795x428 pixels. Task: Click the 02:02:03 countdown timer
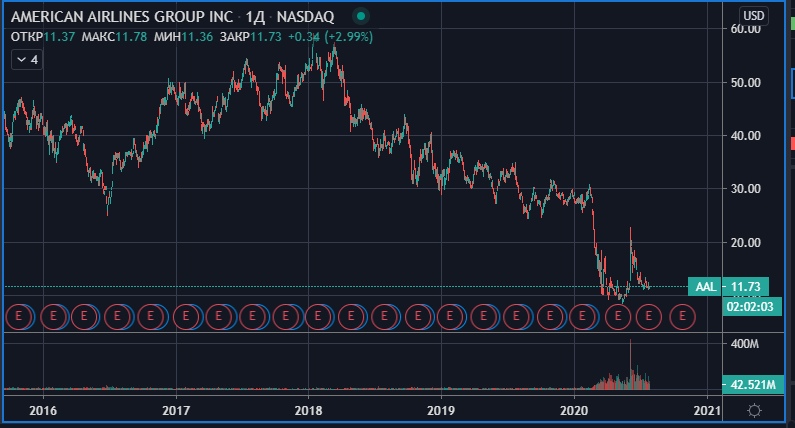coord(750,307)
